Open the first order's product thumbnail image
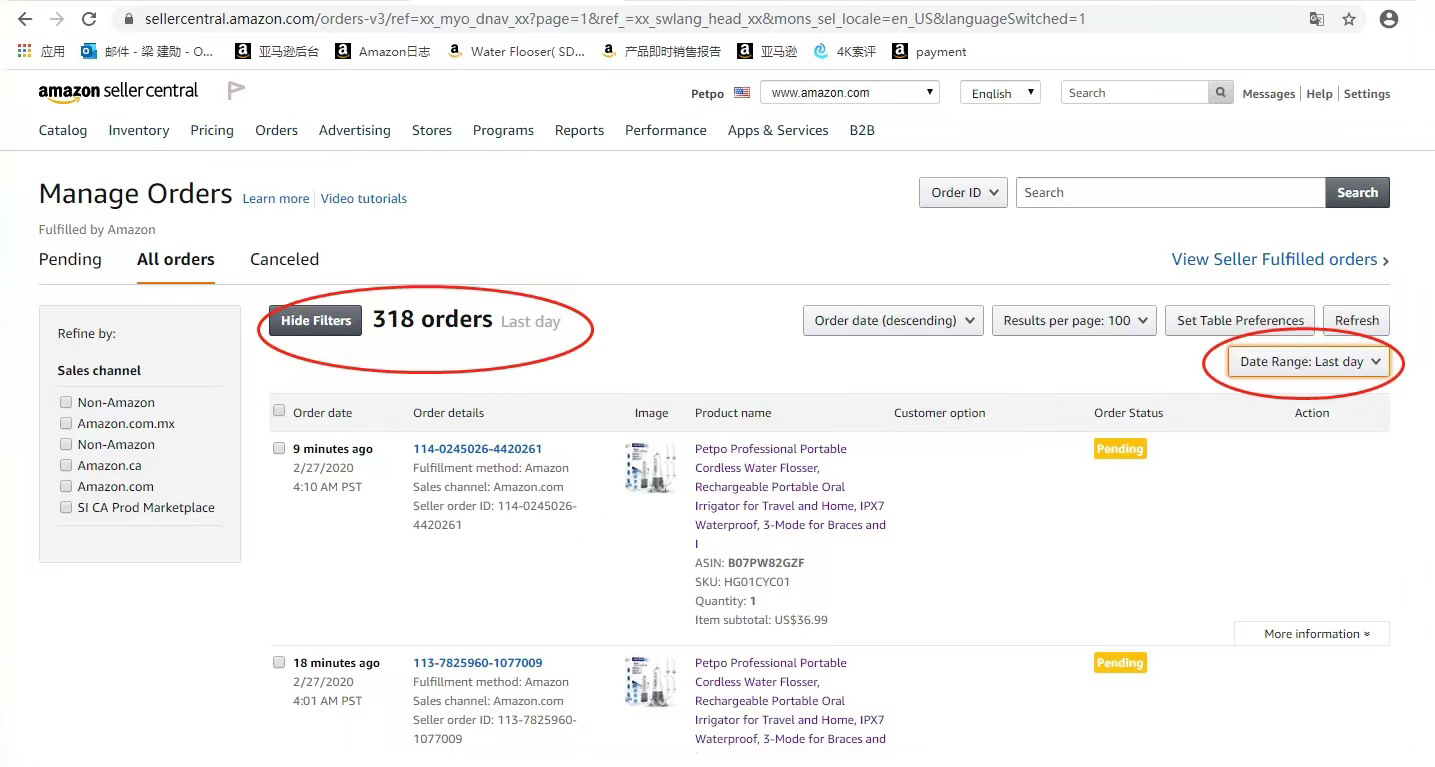The width and height of the screenshot is (1435, 767). click(x=651, y=467)
